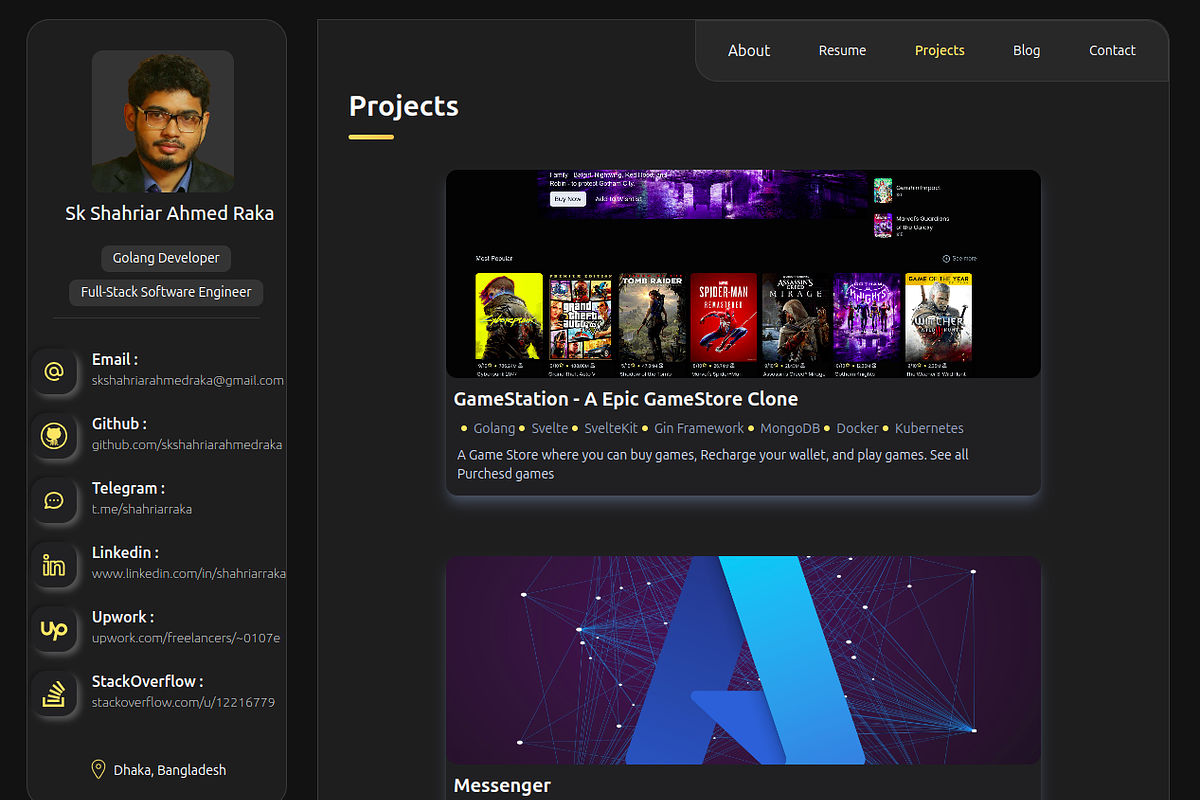Visit the www.linkedin.com/in/shahriarraka link
Viewport: 1200px width, 800px height.
pyautogui.click(x=189, y=573)
